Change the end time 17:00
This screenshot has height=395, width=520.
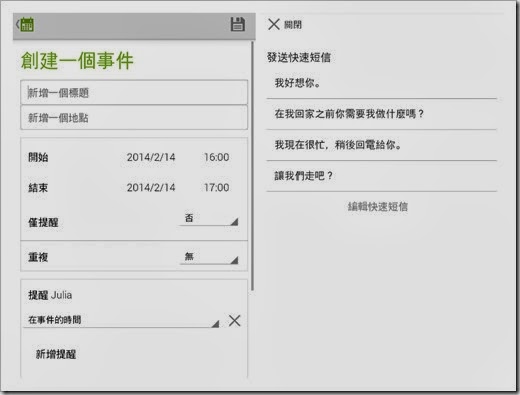pos(217,188)
